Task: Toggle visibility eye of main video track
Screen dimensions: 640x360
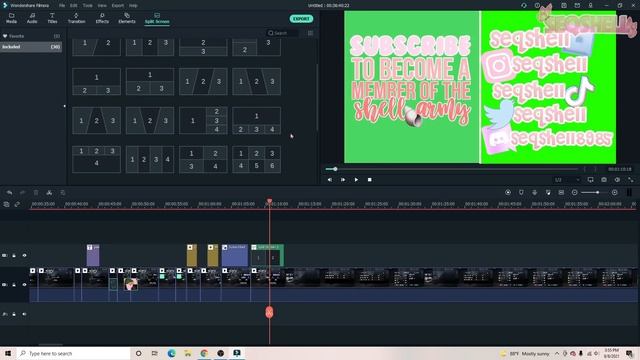Action: [24, 284]
